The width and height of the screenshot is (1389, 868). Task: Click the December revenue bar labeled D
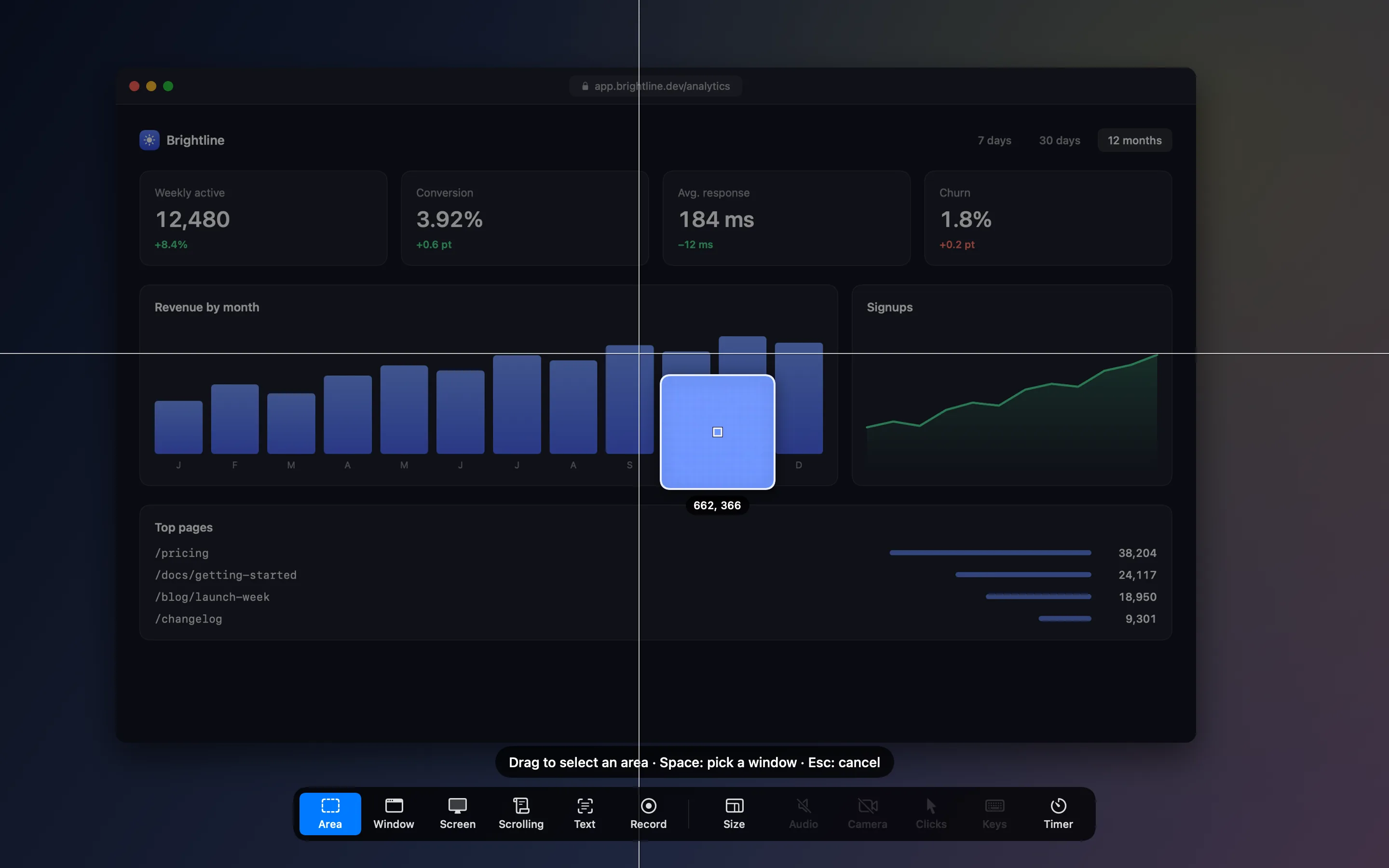click(x=799, y=398)
